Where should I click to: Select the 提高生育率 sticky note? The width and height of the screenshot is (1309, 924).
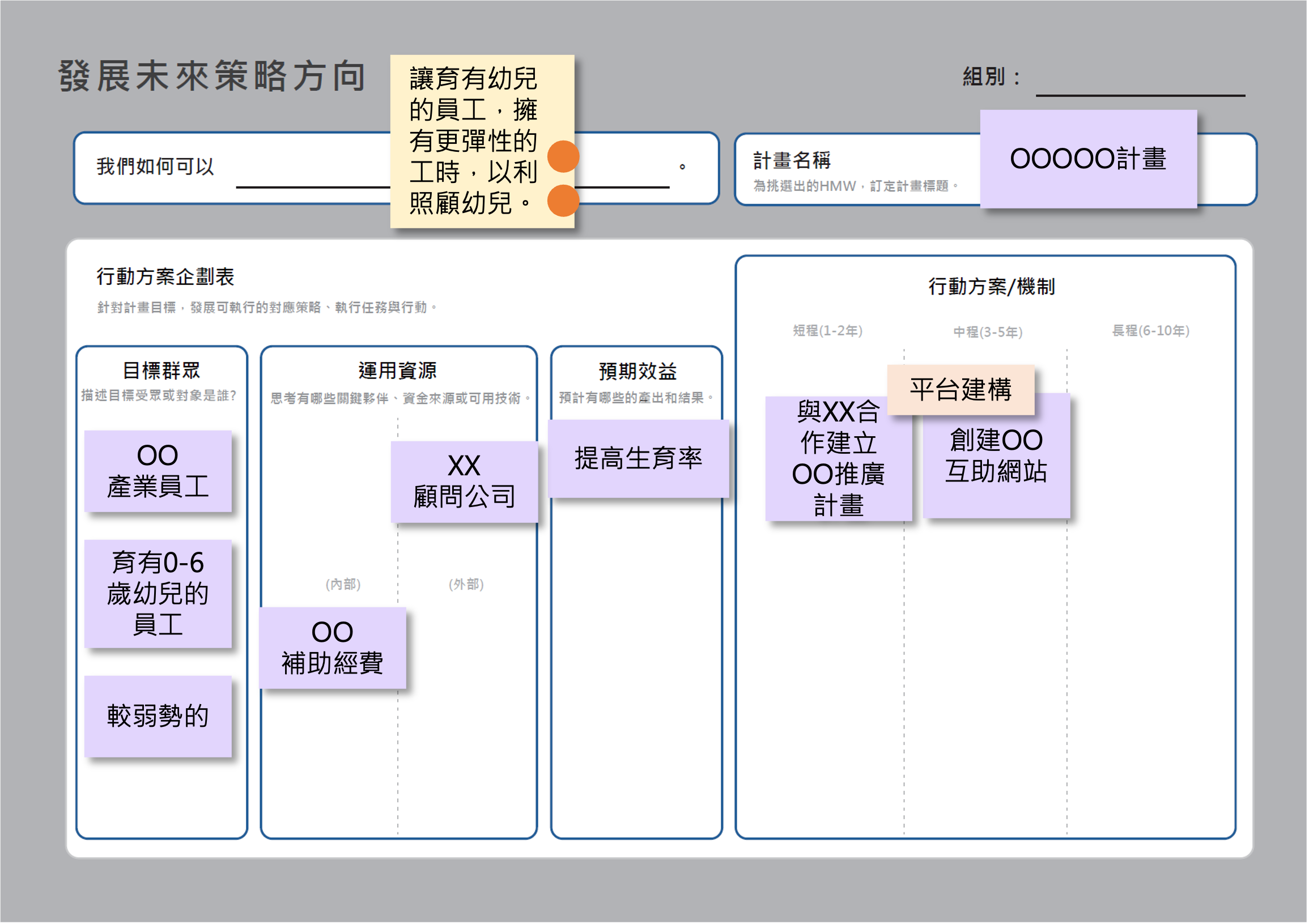638,459
